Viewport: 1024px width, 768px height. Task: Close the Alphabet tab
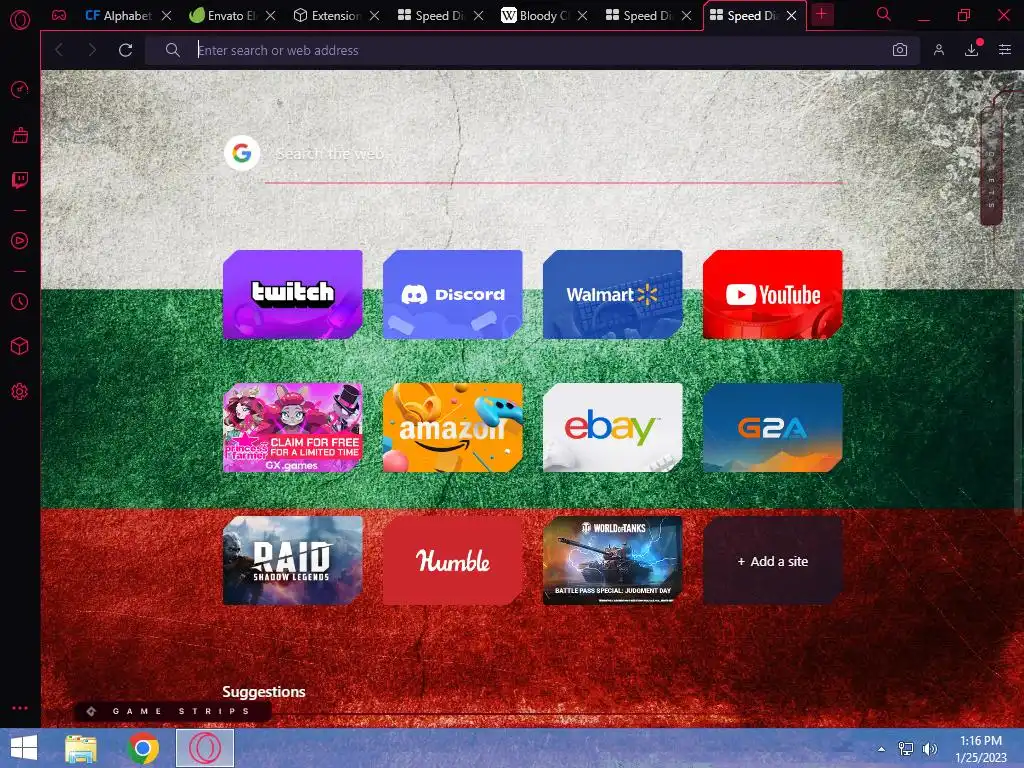[x=167, y=15]
